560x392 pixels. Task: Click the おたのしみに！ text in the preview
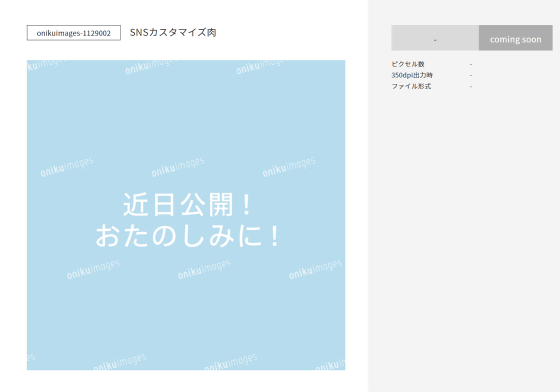pyautogui.click(x=188, y=236)
